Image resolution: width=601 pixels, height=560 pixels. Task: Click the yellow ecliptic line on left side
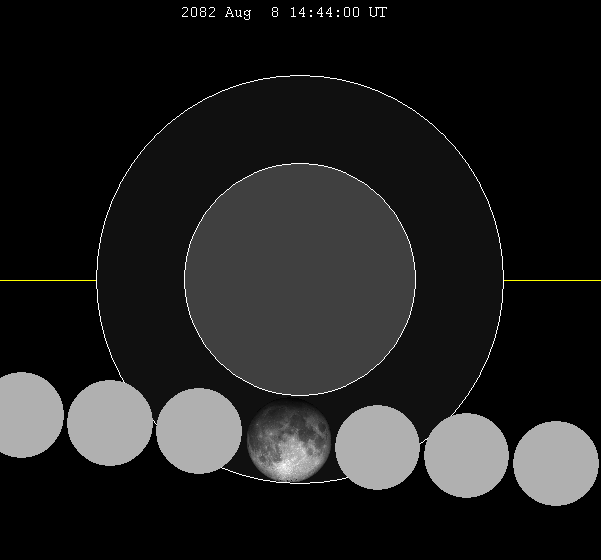point(48,280)
